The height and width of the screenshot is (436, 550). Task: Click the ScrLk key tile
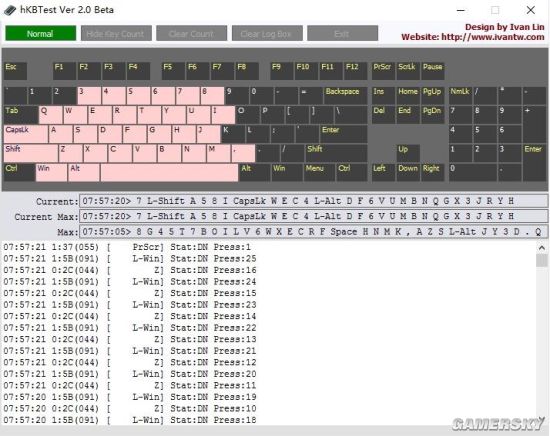(408, 71)
